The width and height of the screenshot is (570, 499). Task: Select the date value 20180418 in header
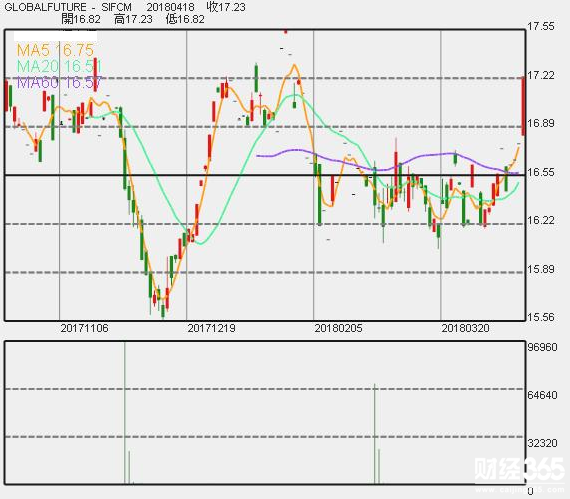pos(170,7)
